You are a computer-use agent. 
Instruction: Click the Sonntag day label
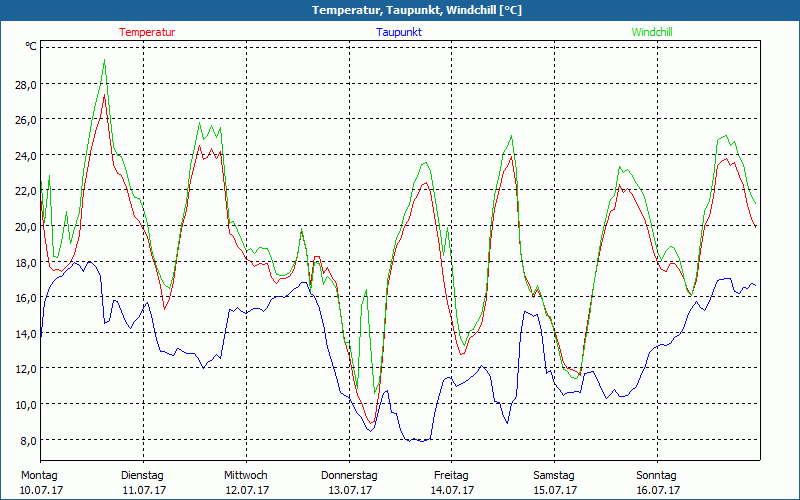tap(657, 475)
